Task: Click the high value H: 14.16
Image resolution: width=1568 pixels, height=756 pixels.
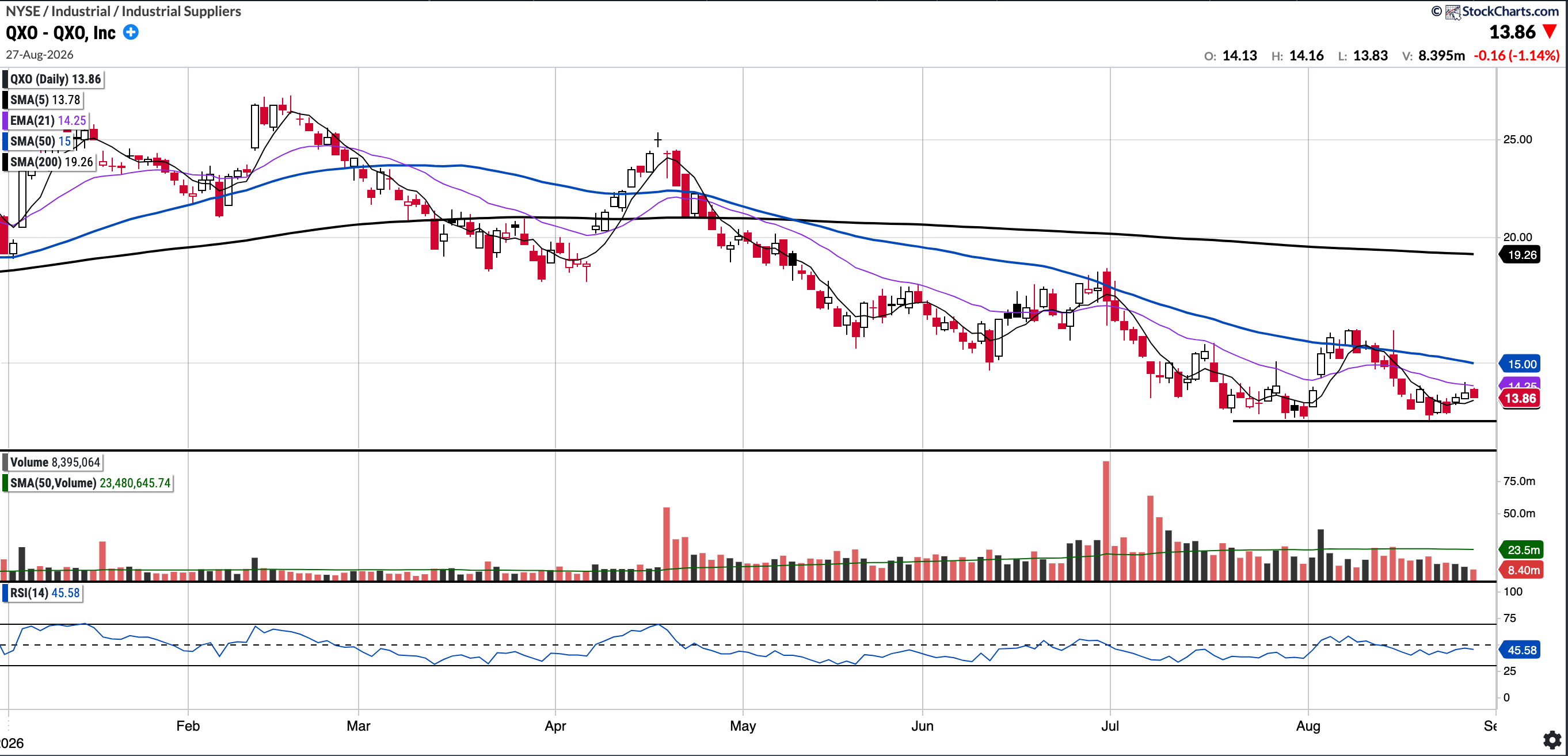Action: click(x=1297, y=56)
